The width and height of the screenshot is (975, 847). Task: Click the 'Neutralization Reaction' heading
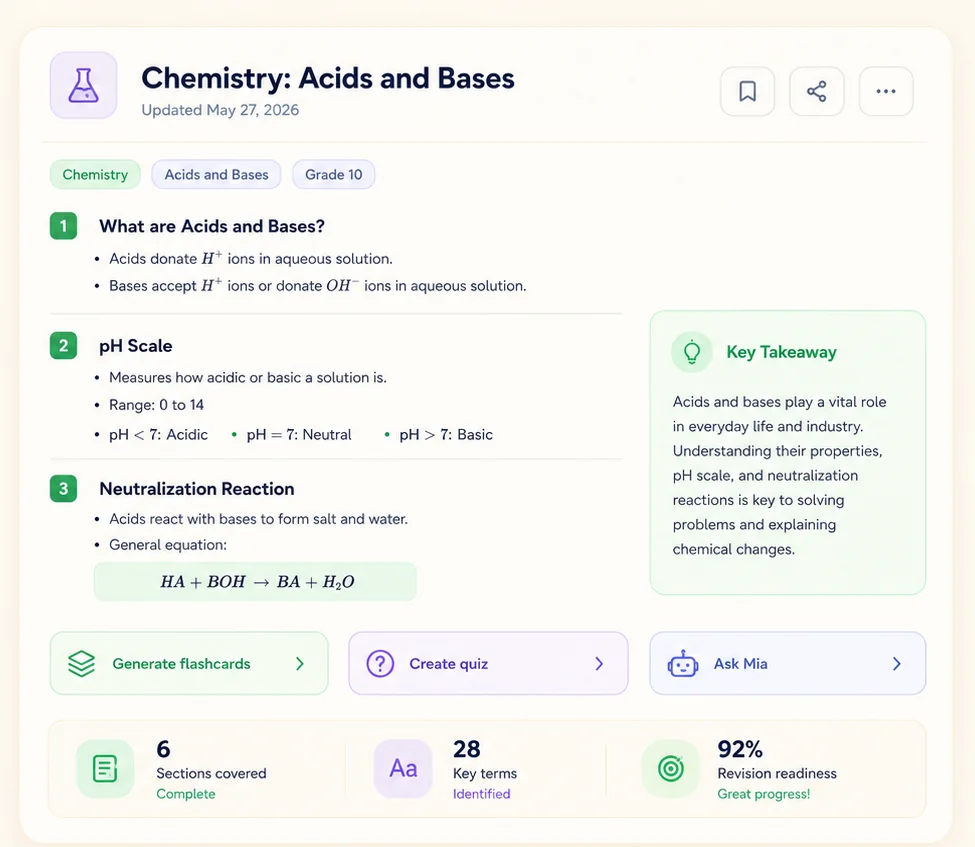(x=196, y=489)
